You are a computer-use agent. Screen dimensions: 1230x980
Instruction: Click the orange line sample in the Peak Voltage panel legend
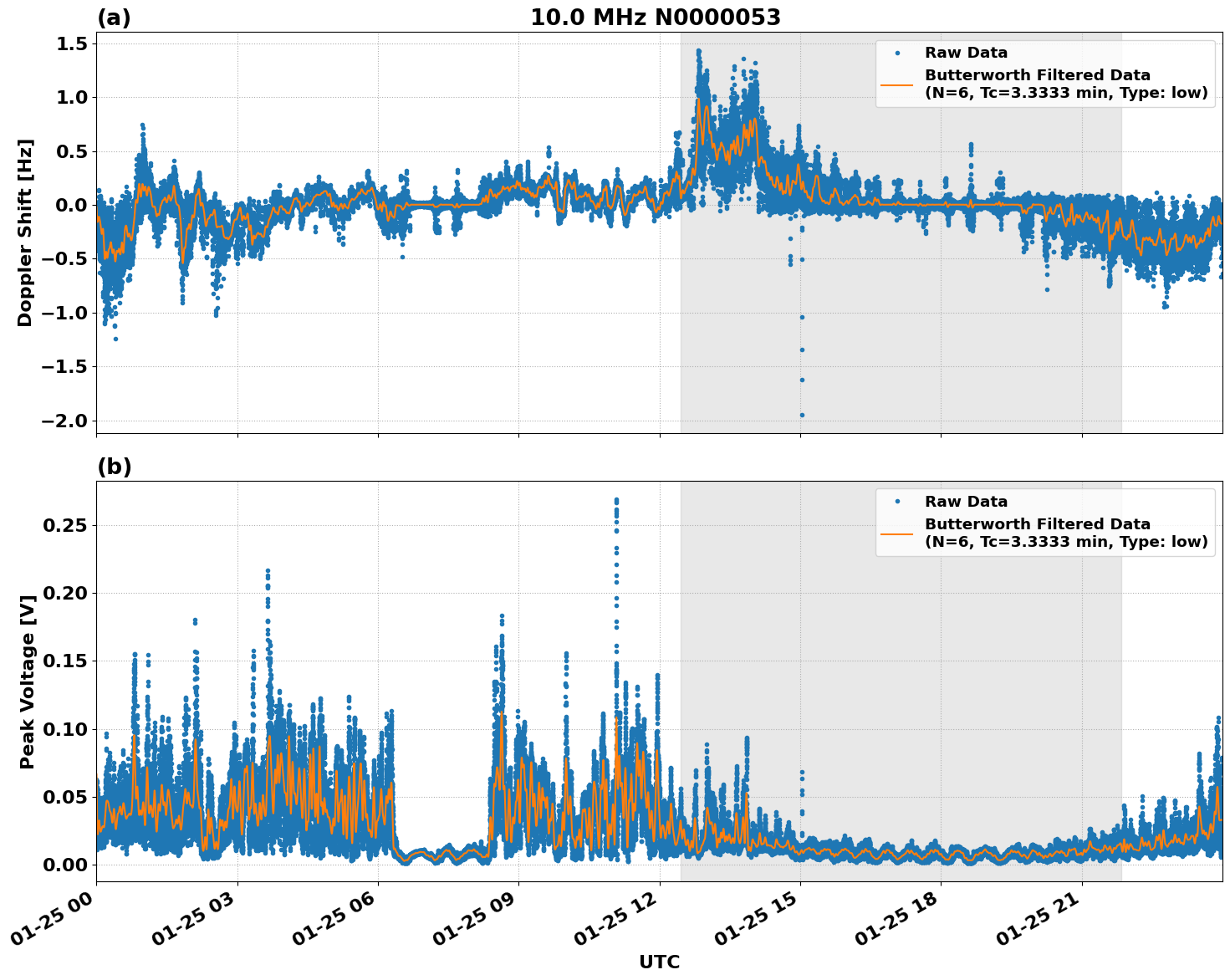click(897, 533)
